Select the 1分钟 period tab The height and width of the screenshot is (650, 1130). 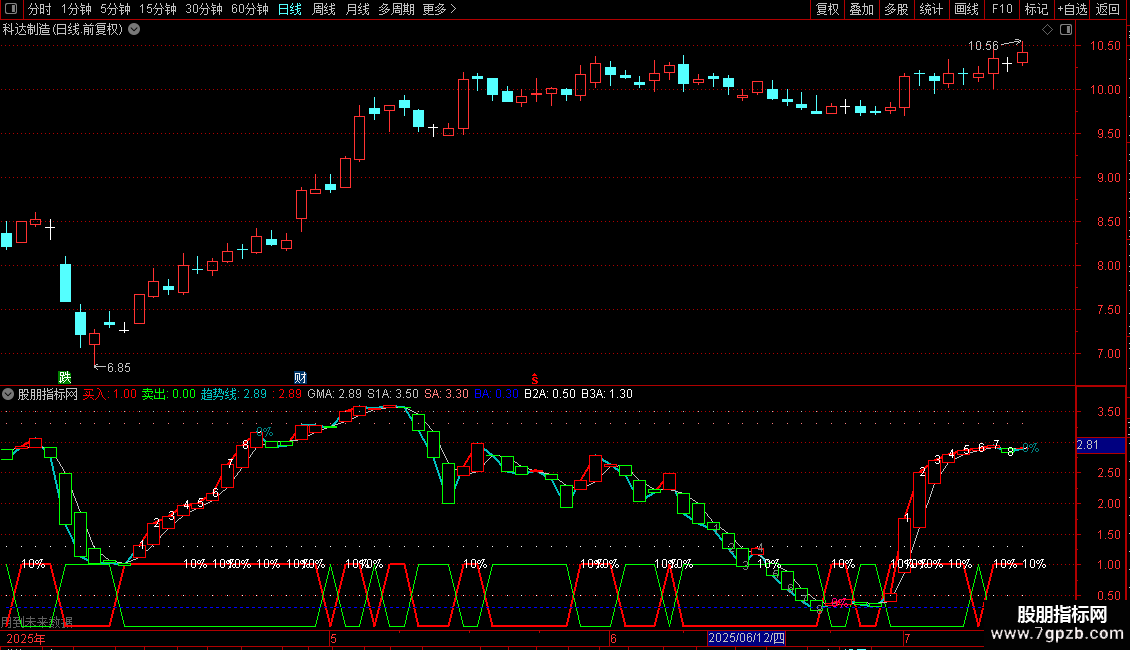pyautogui.click(x=76, y=9)
